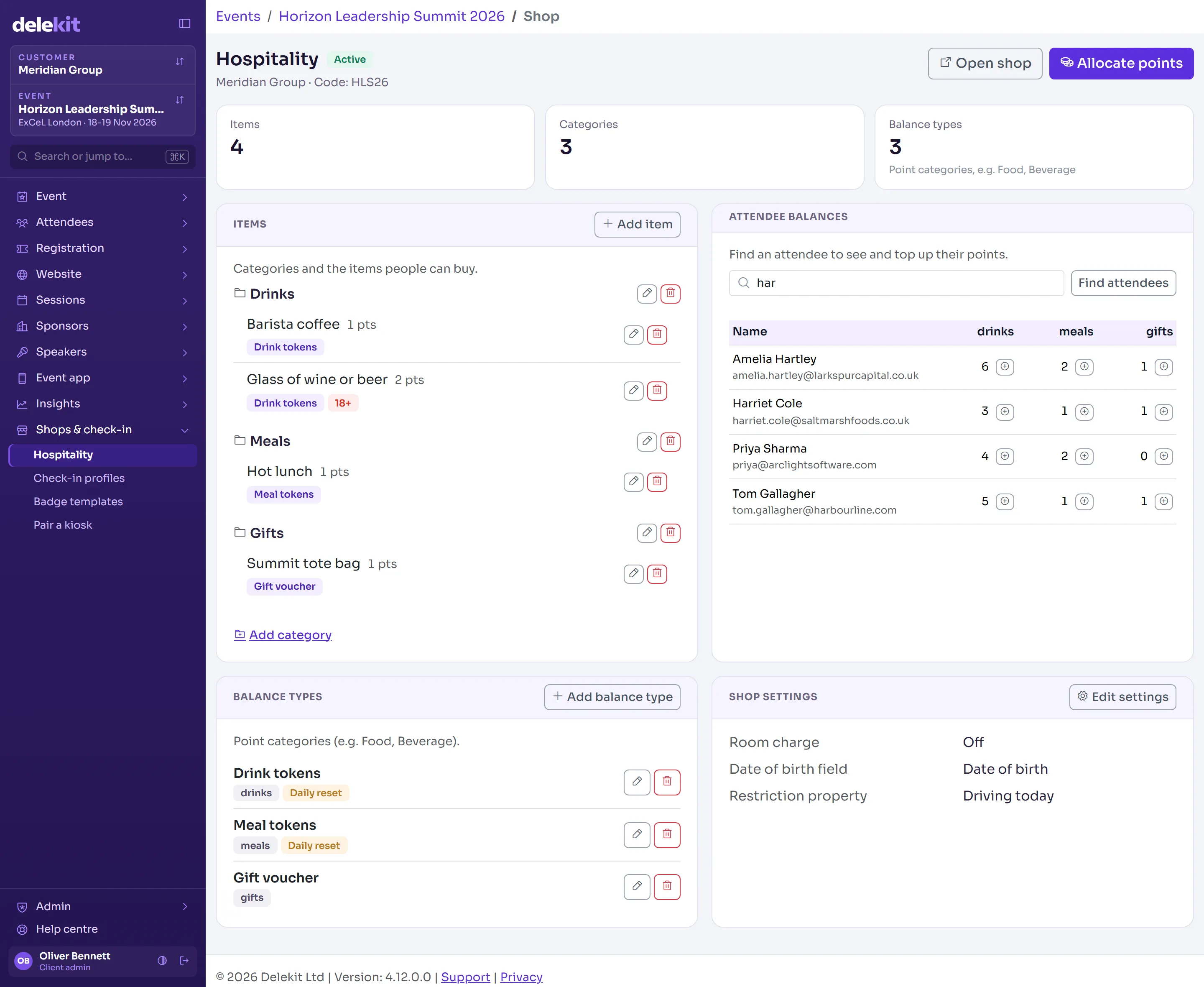Expand the Registration sidebar section
This screenshot has height=987, width=1204.
103,248
